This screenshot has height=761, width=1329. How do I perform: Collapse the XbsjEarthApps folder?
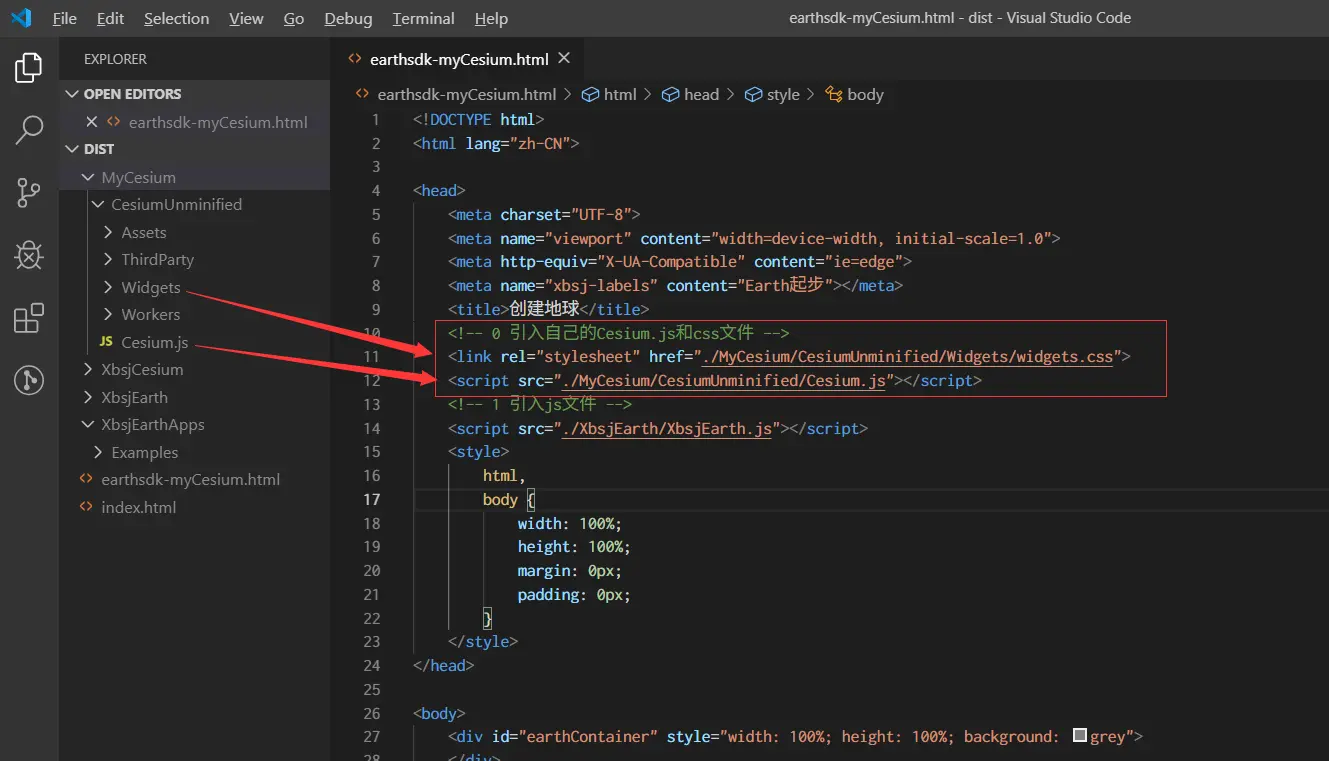pos(194,424)
